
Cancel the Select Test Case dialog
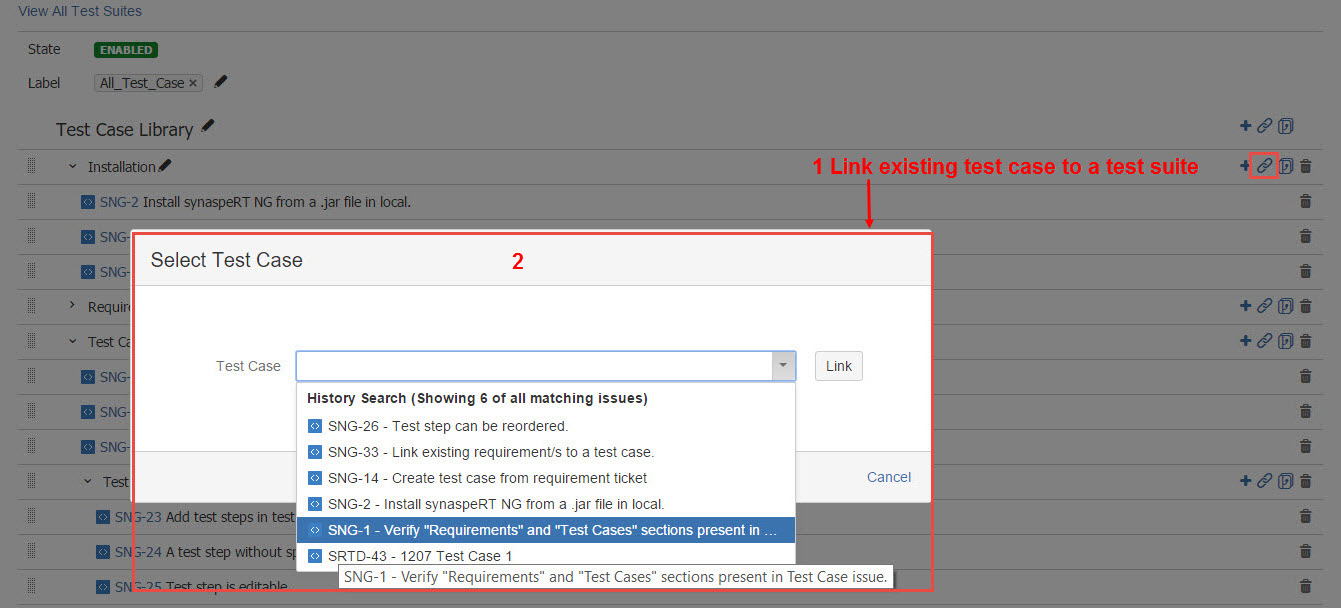pos(889,477)
